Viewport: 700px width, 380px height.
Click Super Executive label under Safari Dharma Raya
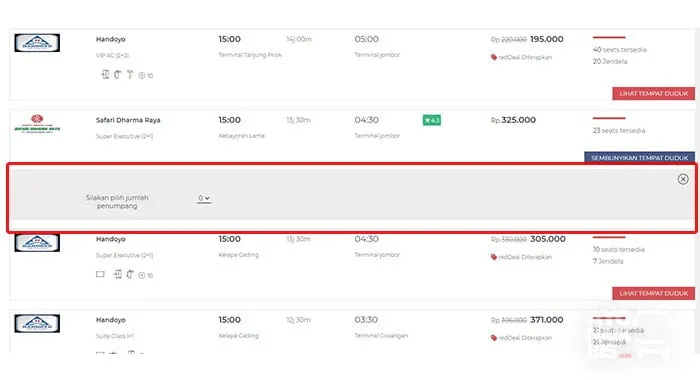[x=125, y=136]
